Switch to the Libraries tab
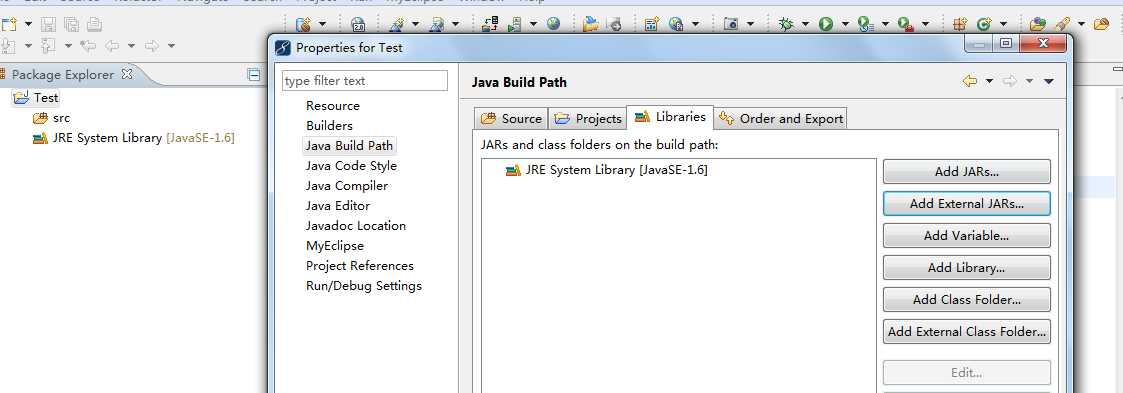The width and height of the screenshot is (1123, 393). [x=670, y=117]
